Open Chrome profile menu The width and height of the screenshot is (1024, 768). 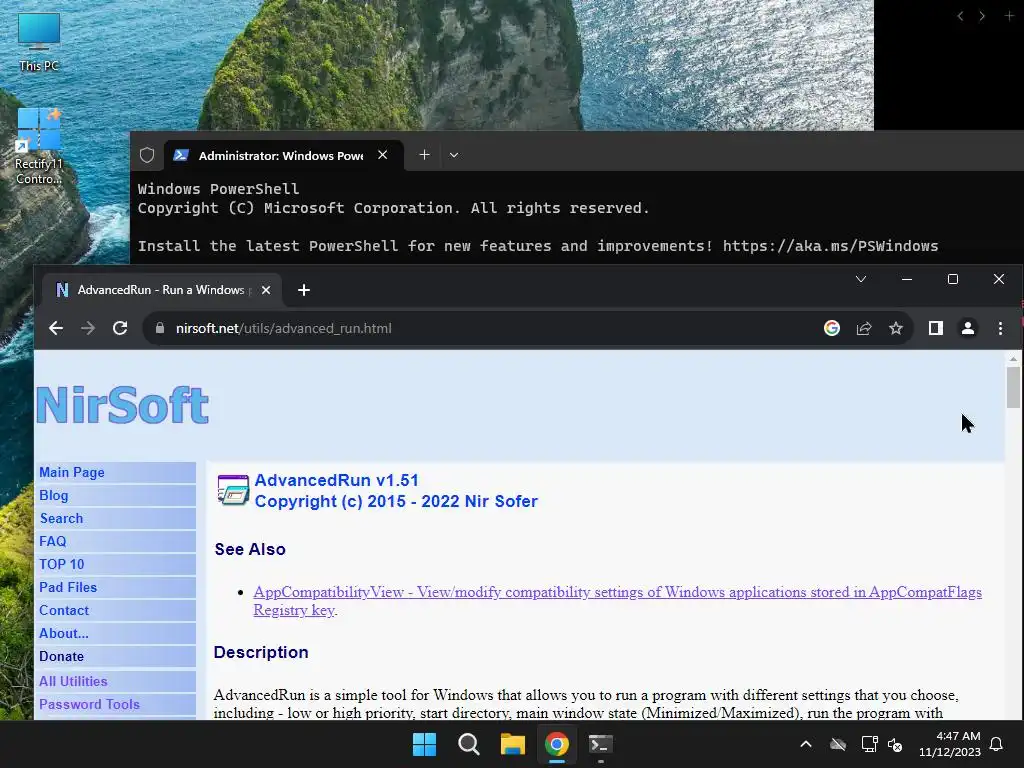(x=968, y=328)
